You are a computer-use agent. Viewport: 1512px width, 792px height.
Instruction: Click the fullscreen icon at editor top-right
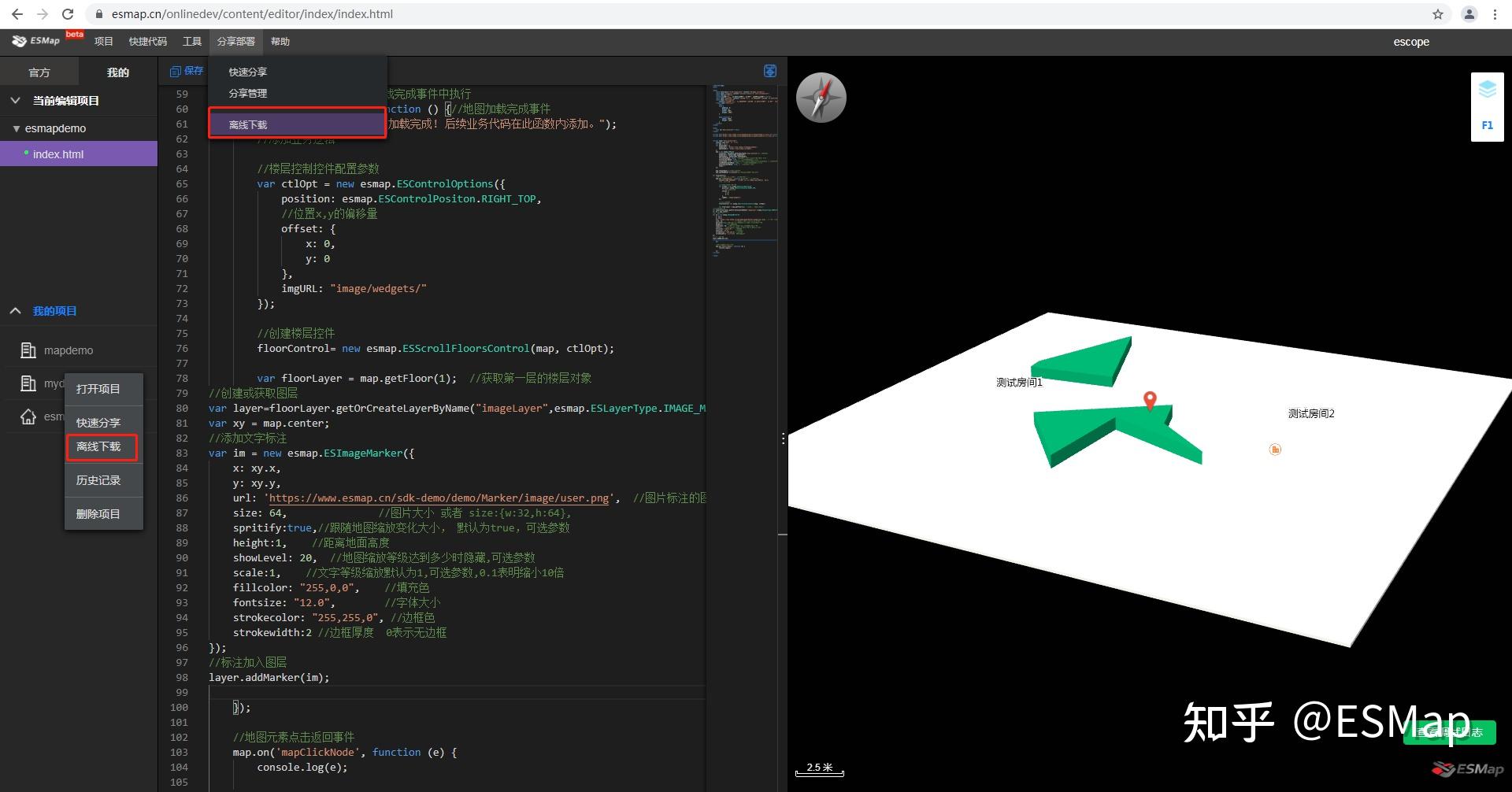pos(770,71)
